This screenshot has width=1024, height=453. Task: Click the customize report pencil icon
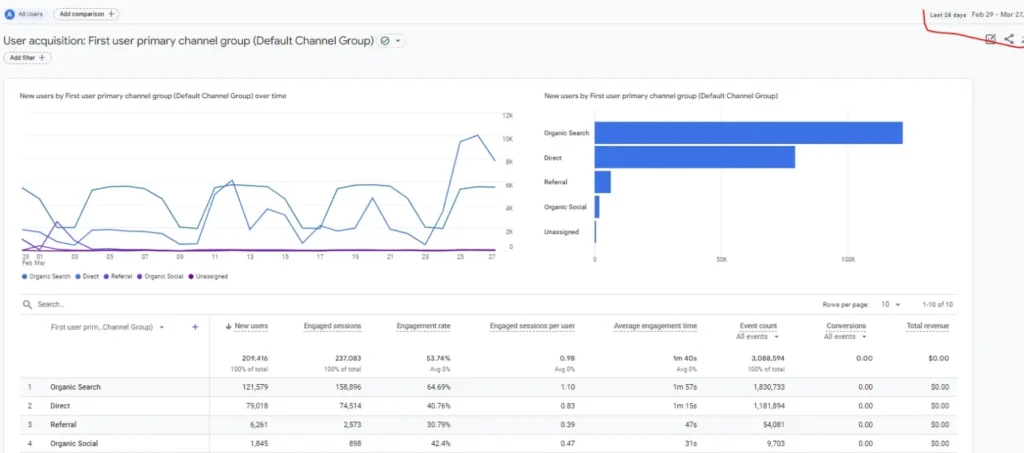[990, 39]
